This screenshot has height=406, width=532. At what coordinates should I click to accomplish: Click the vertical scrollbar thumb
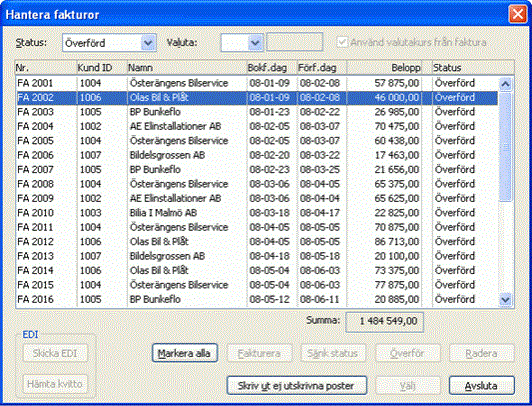505,147
